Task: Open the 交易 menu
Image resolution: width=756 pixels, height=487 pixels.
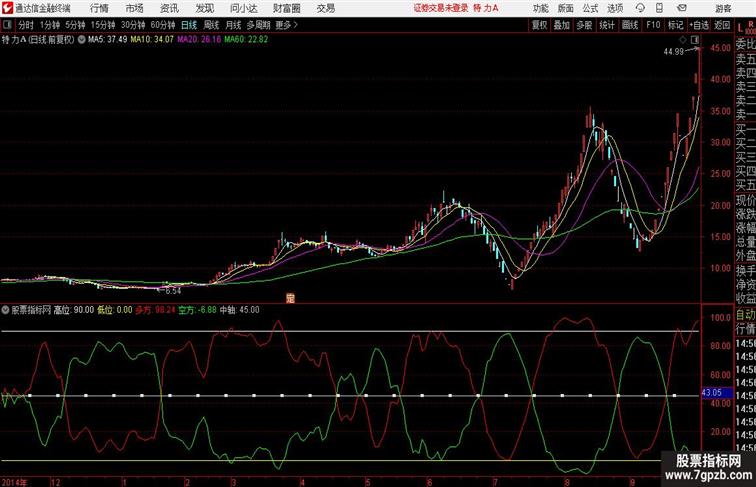Action: 326,8
